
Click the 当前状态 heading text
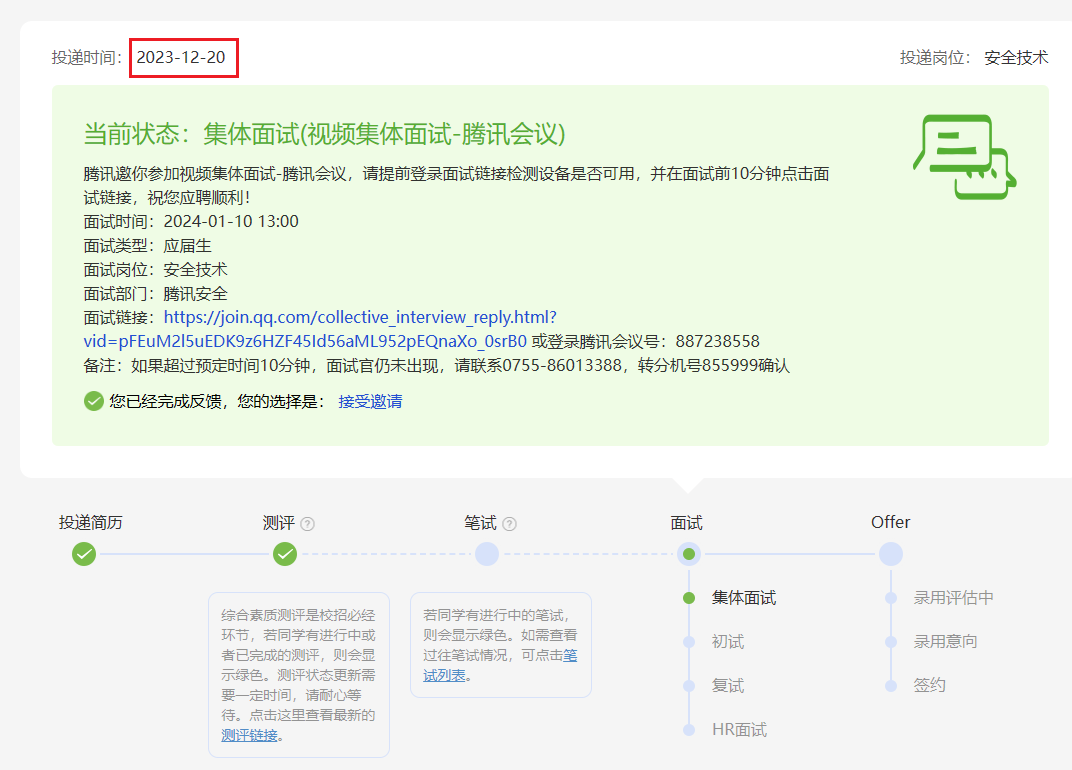325,133
